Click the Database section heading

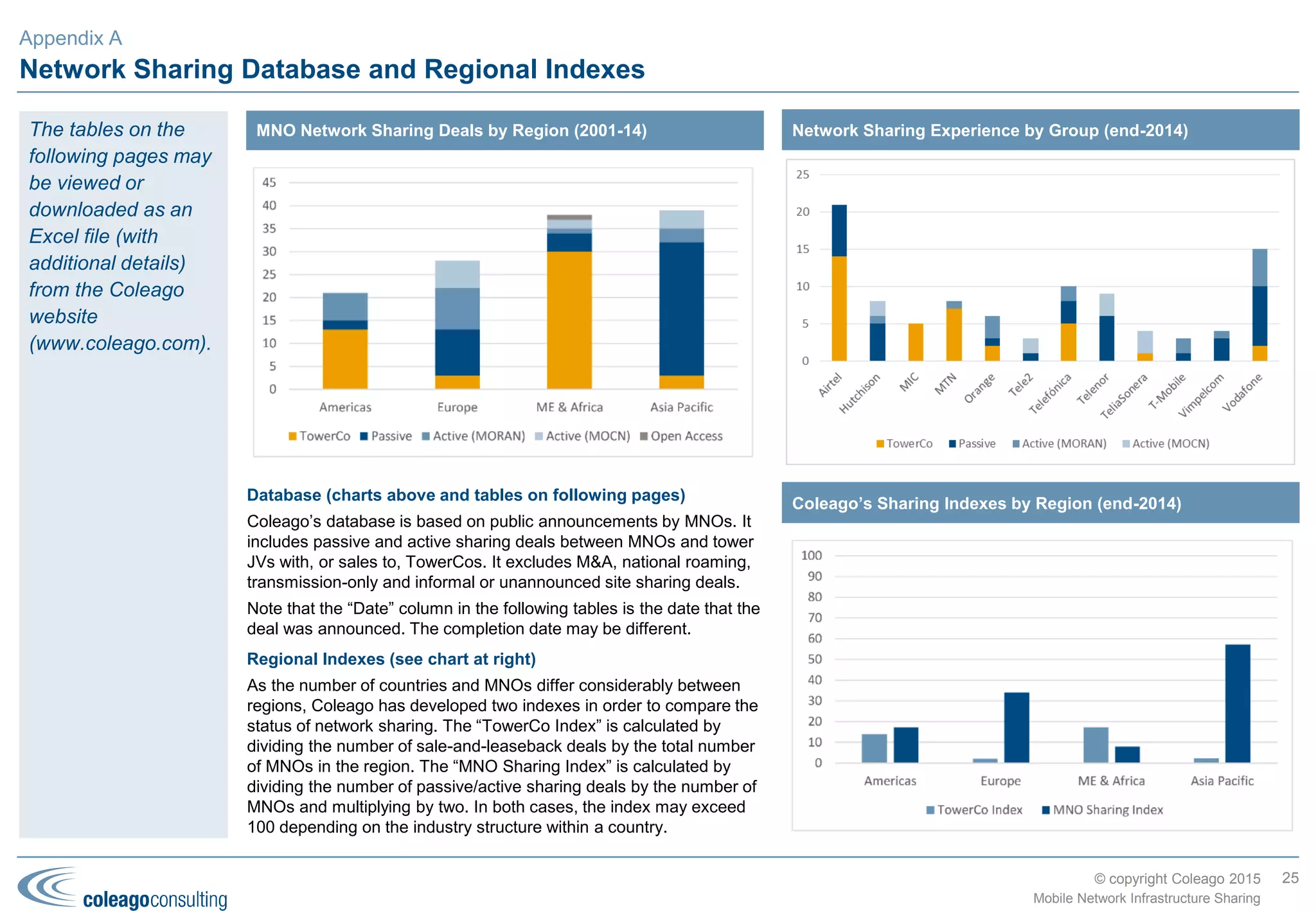click(465, 495)
